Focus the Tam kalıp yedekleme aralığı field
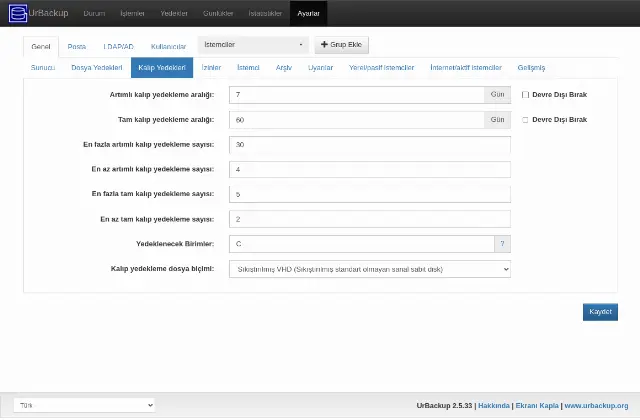Screen dimensions: 640x420 pyautogui.click(x=357, y=120)
